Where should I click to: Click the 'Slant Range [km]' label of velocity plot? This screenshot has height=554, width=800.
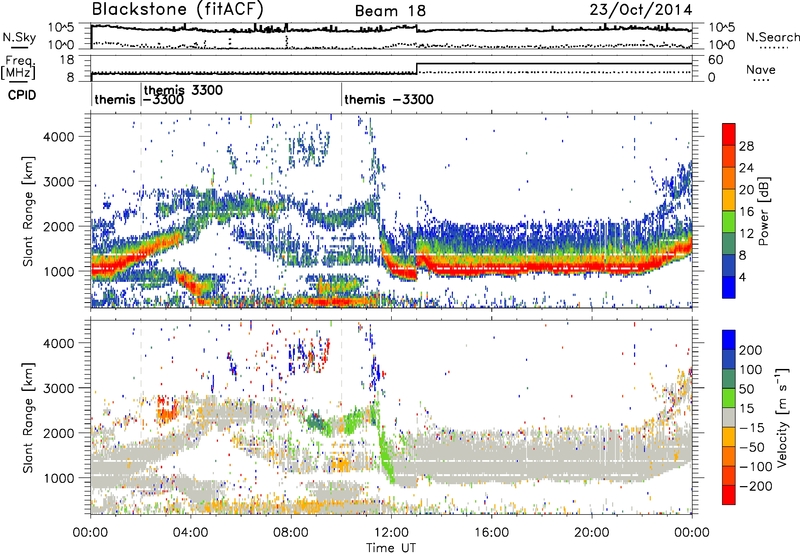pos(28,417)
